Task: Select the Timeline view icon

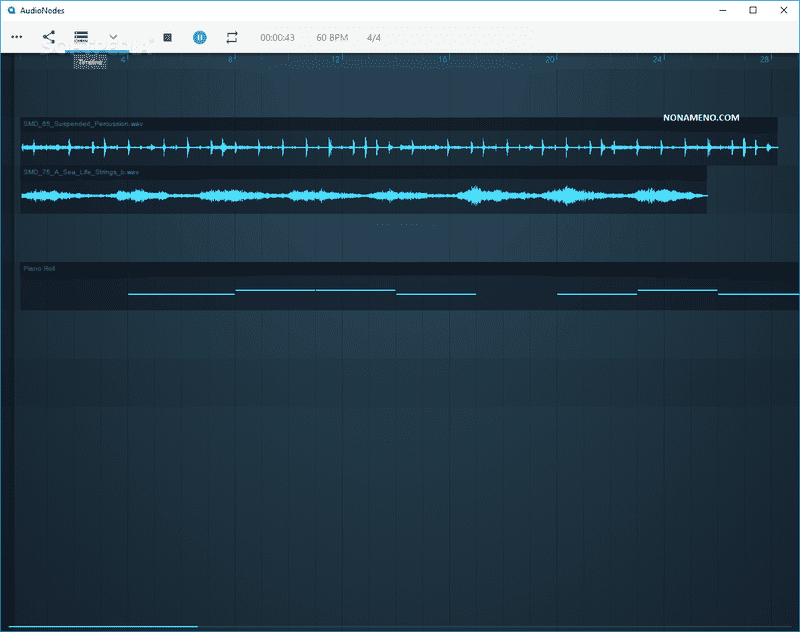Action: 81,37
